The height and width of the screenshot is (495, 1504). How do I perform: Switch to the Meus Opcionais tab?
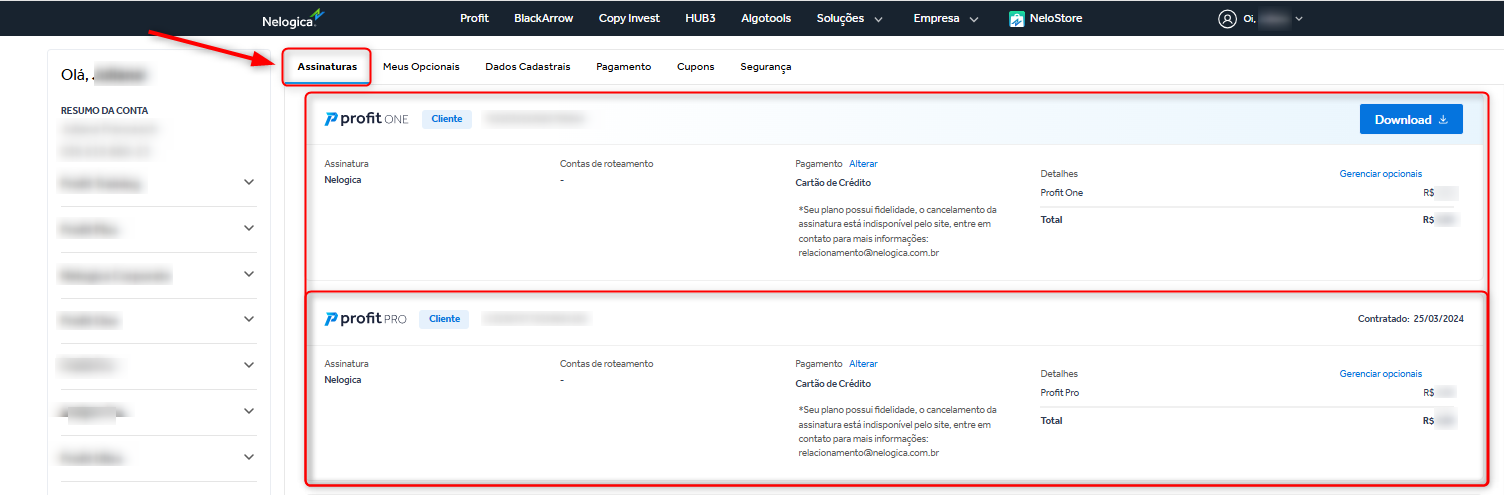click(x=421, y=67)
